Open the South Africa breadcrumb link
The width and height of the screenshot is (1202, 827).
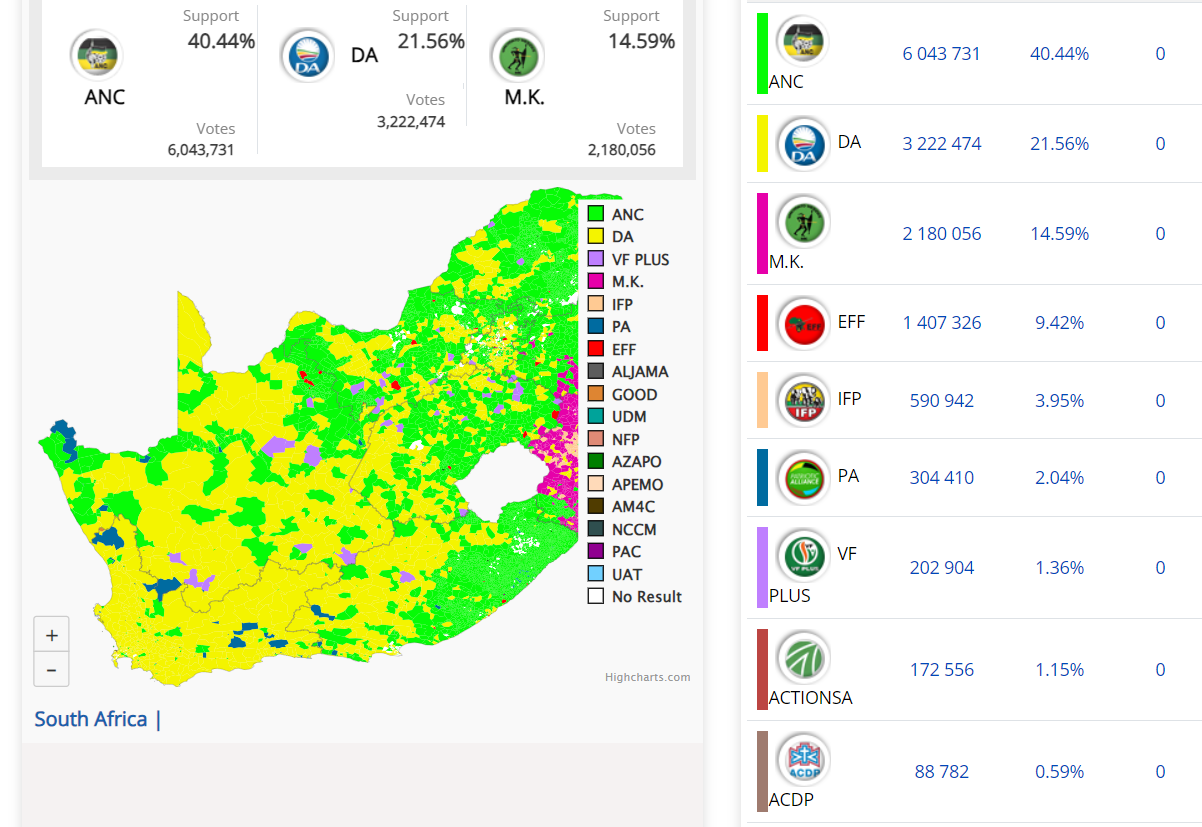[x=90, y=719]
